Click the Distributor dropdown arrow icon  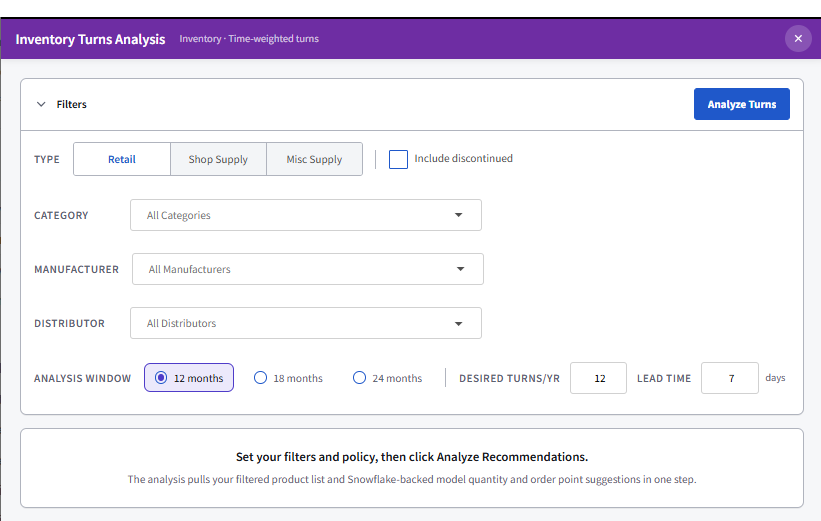click(459, 324)
